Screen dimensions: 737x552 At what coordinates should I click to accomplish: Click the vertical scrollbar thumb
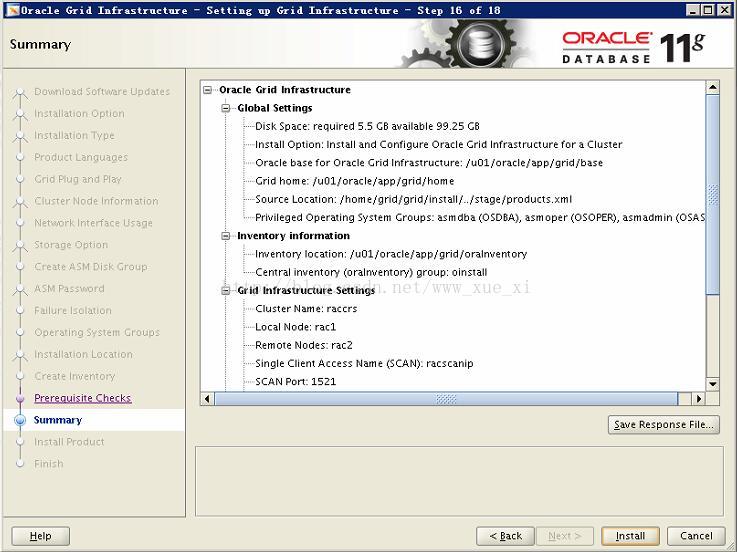pyautogui.click(x=713, y=195)
